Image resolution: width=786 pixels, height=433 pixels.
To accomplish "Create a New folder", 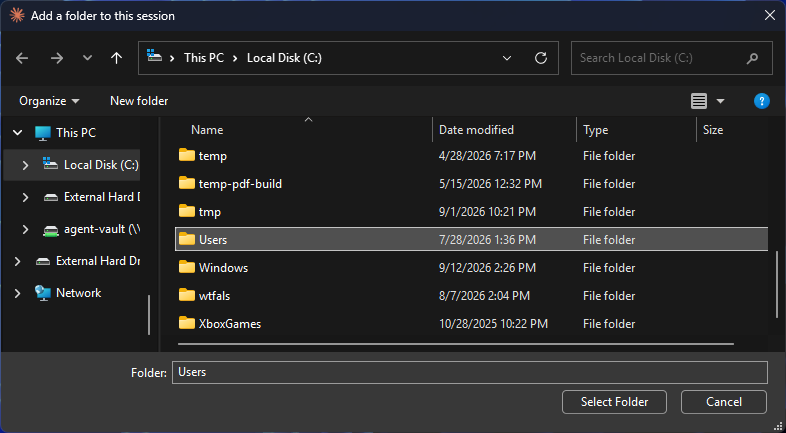I will click(139, 101).
